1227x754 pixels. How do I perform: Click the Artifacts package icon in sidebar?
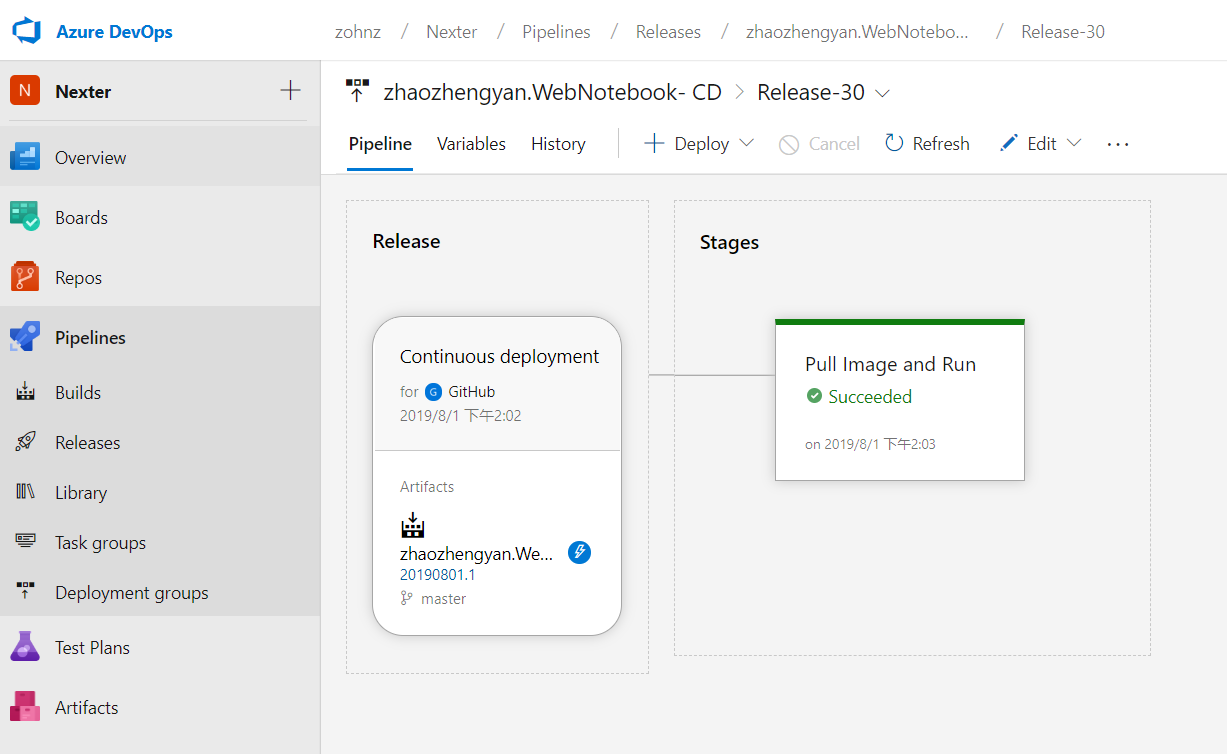(25, 707)
